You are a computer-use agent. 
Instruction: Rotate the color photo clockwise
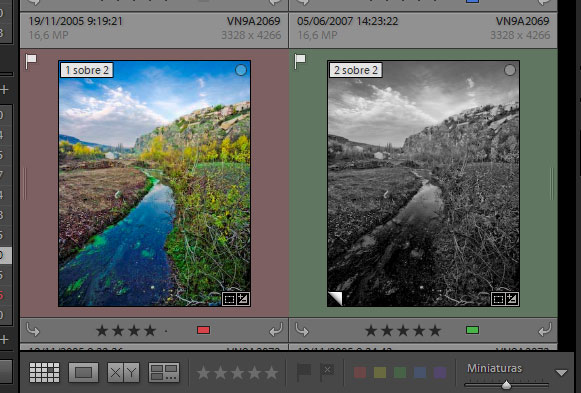276,329
